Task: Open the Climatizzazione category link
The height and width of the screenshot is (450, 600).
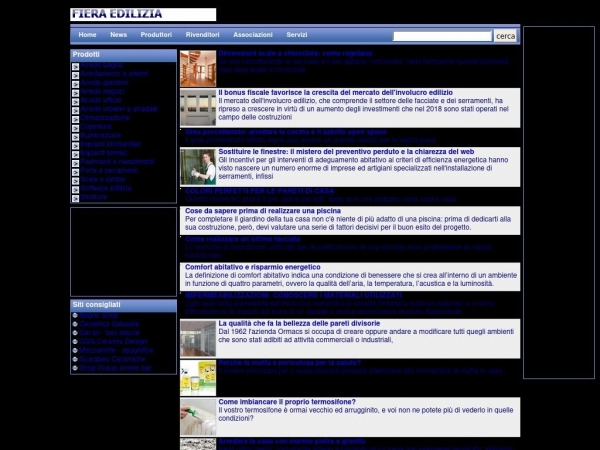Action: [x=105, y=118]
